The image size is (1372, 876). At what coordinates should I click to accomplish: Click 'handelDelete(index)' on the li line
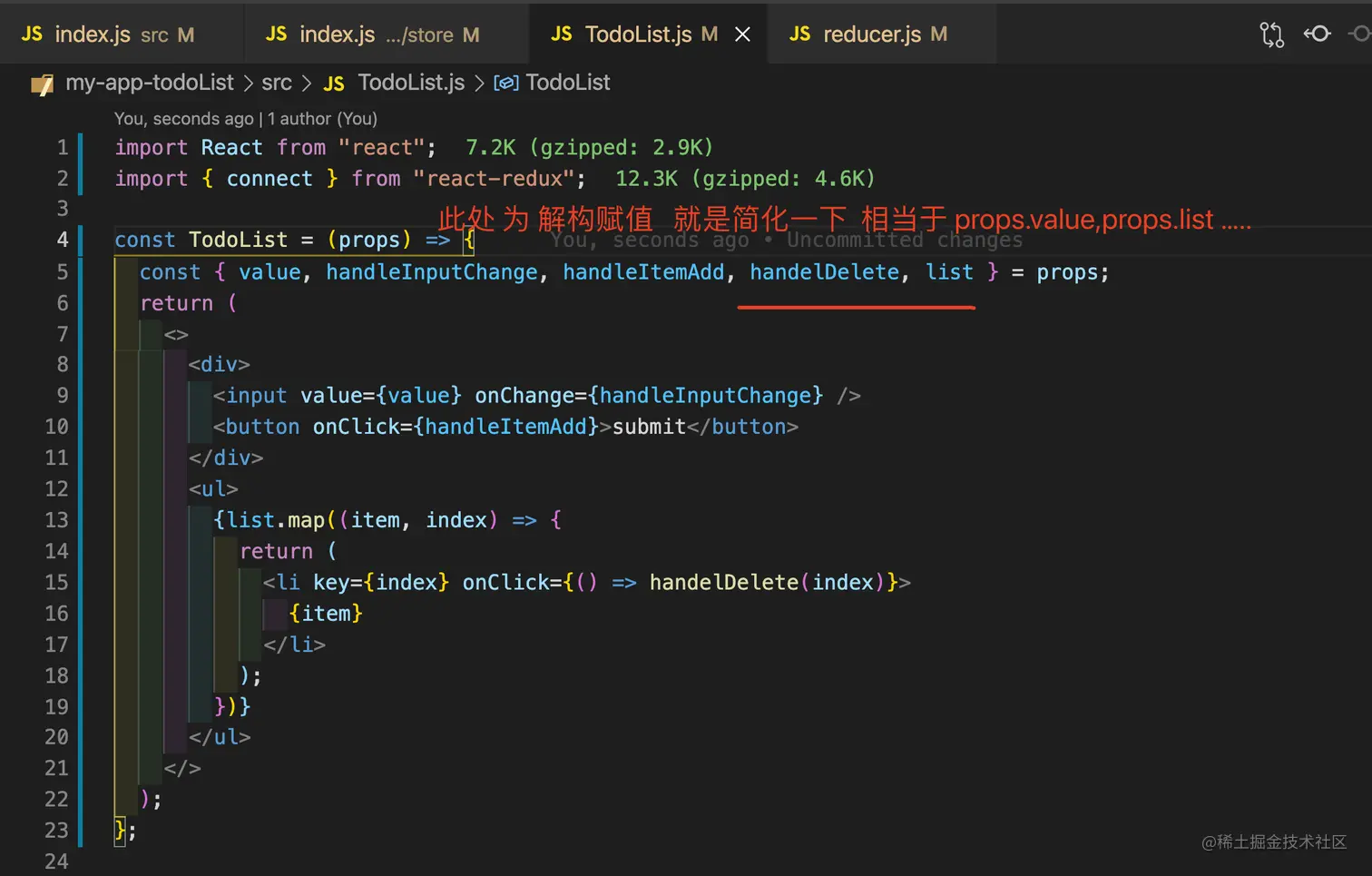point(767,582)
